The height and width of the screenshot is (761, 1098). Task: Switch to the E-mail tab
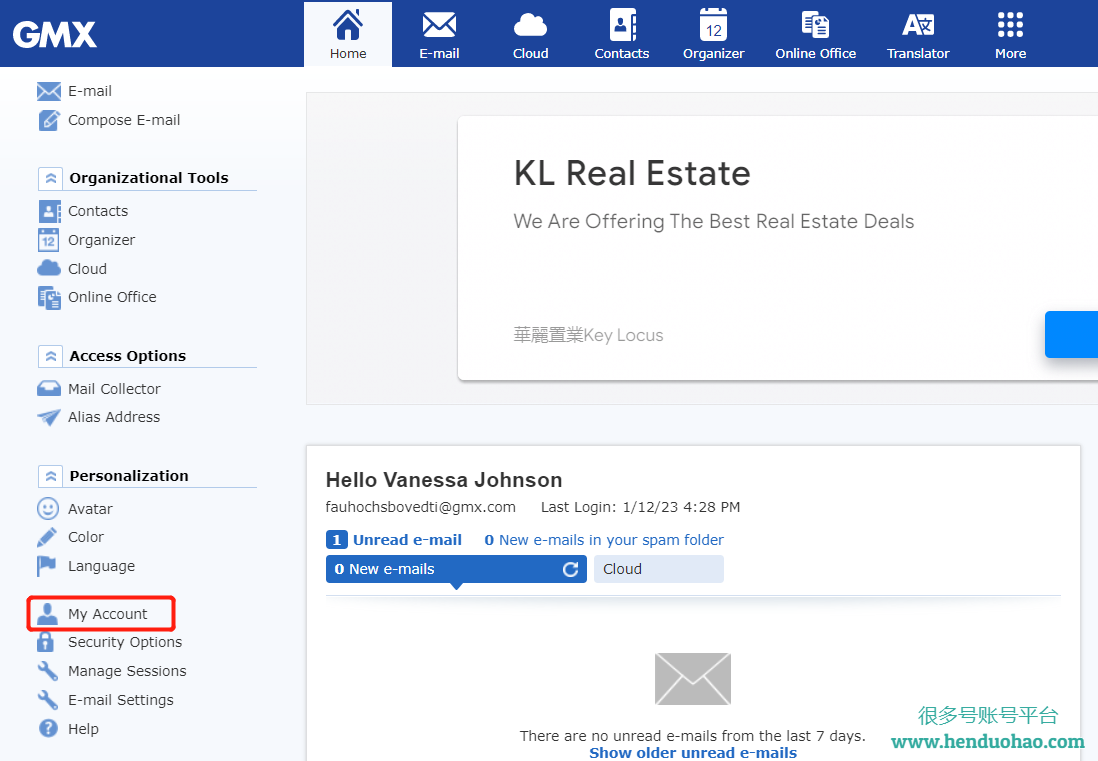pos(439,34)
